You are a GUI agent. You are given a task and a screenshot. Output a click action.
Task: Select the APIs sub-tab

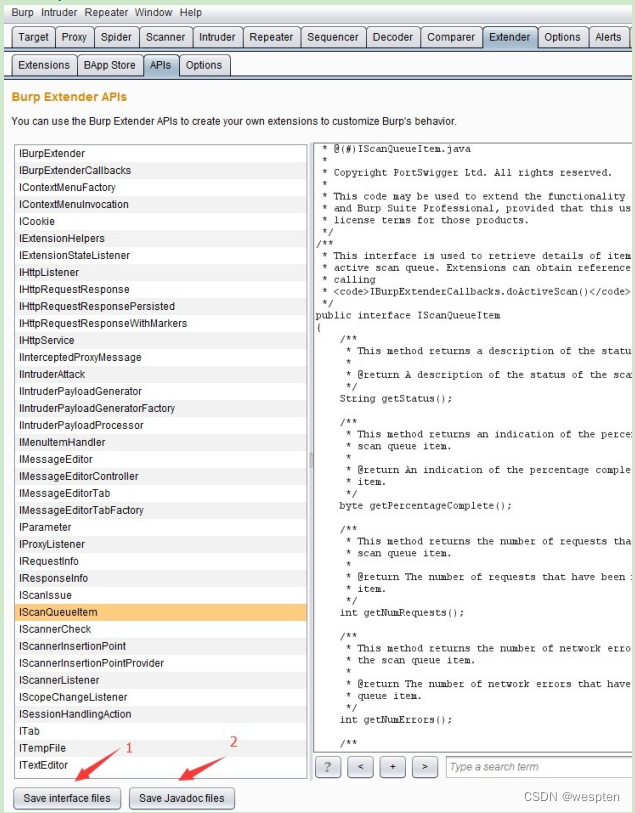(x=160, y=65)
